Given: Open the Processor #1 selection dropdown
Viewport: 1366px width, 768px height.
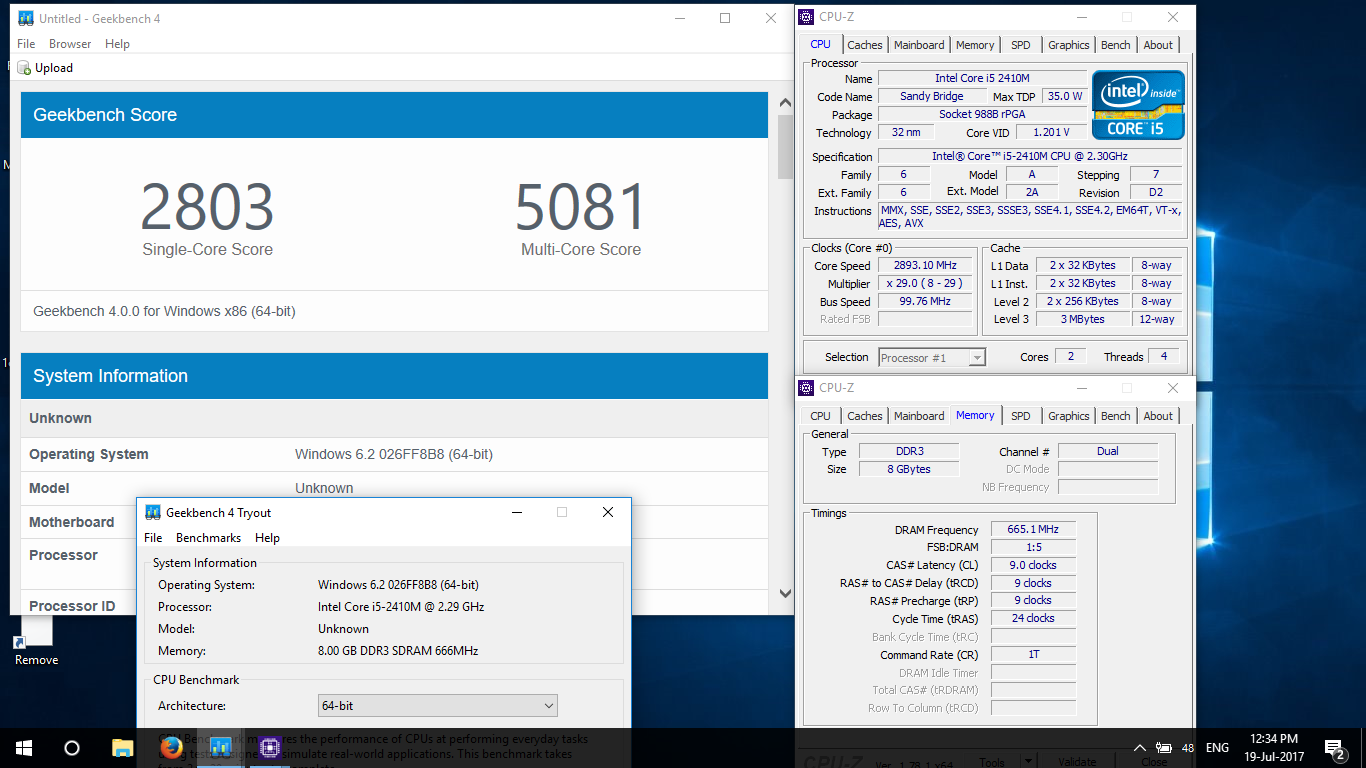Looking at the screenshot, I should (x=932, y=357).
